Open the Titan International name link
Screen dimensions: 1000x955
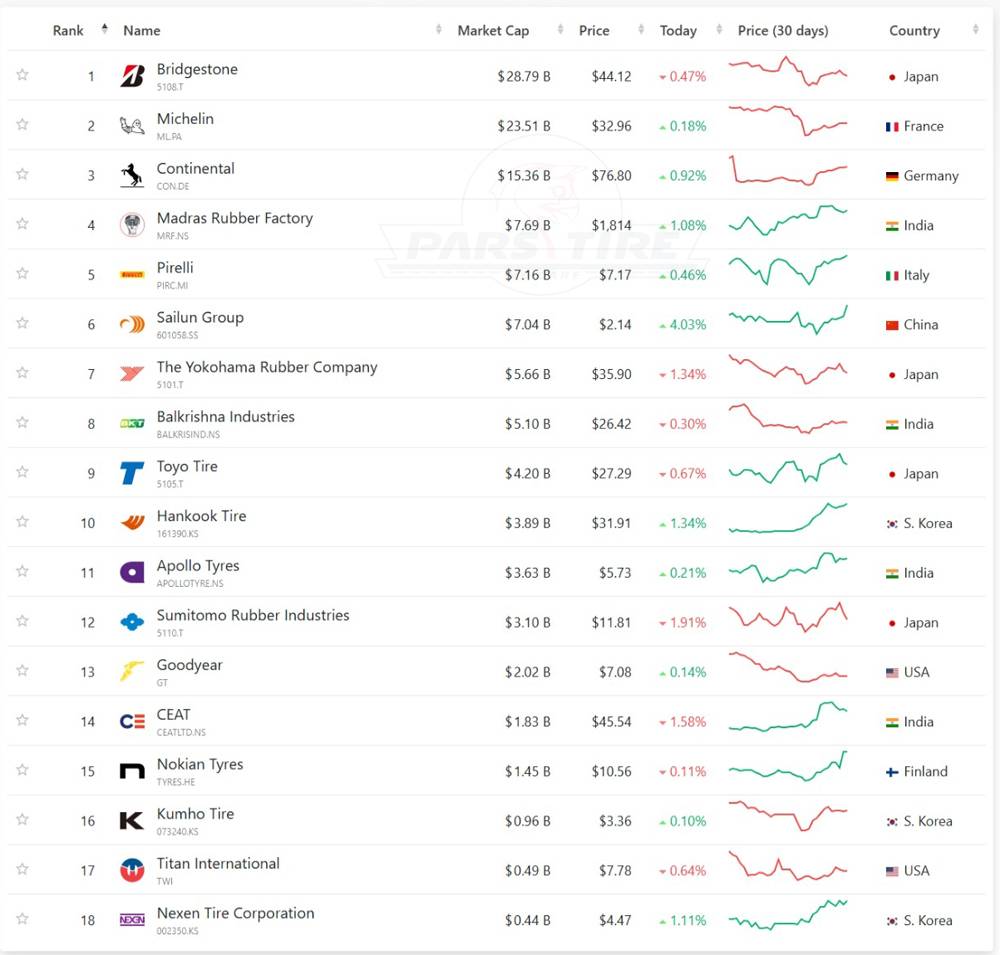(218, 863)
